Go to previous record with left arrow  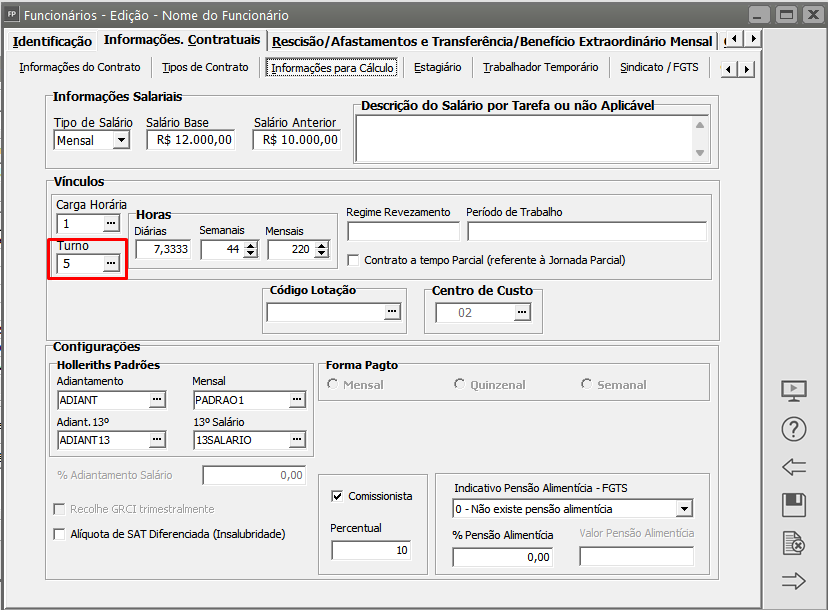click(x=793, y=467)
